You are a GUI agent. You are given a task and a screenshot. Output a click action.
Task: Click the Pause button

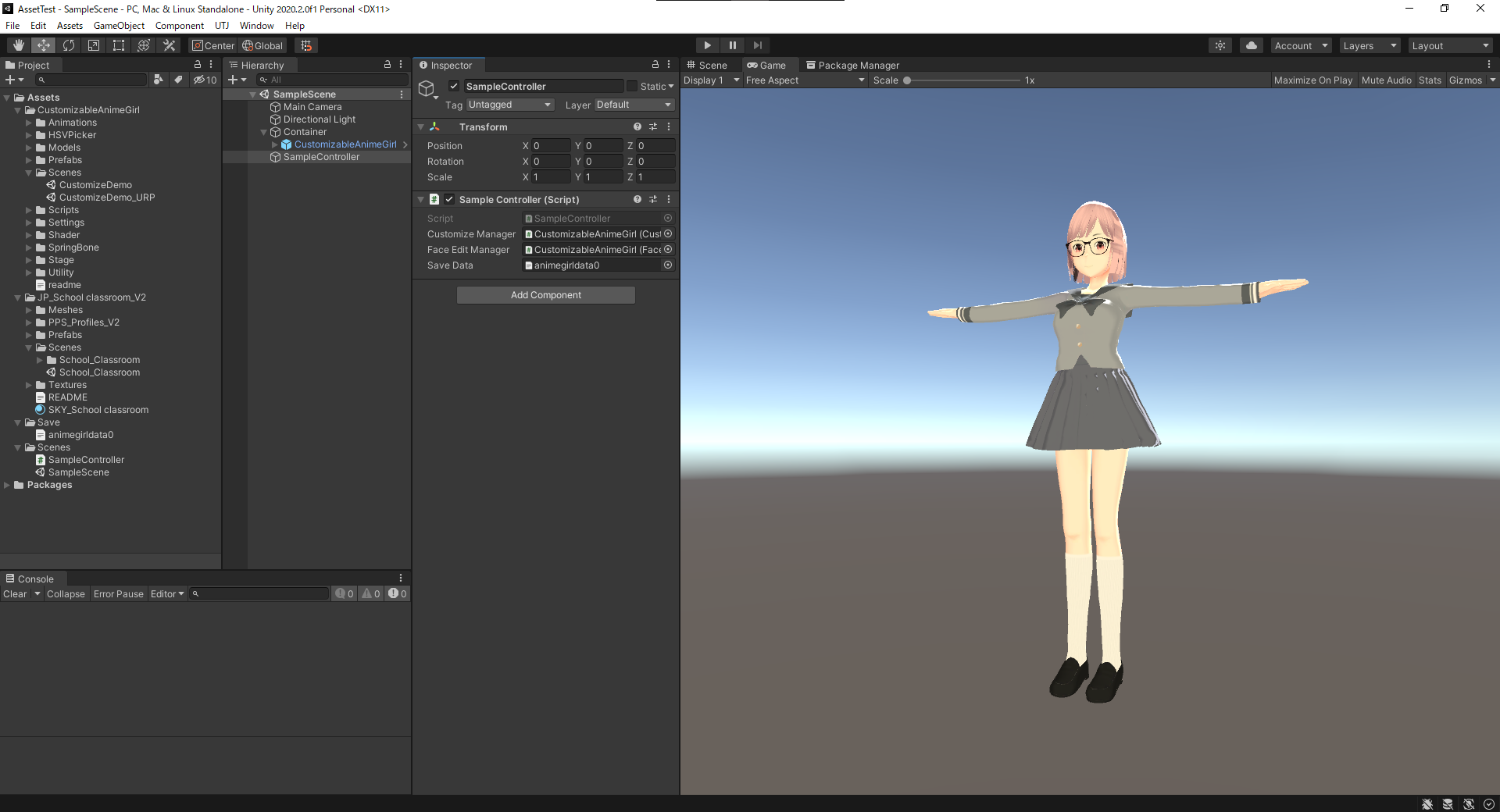coord(732,45)
